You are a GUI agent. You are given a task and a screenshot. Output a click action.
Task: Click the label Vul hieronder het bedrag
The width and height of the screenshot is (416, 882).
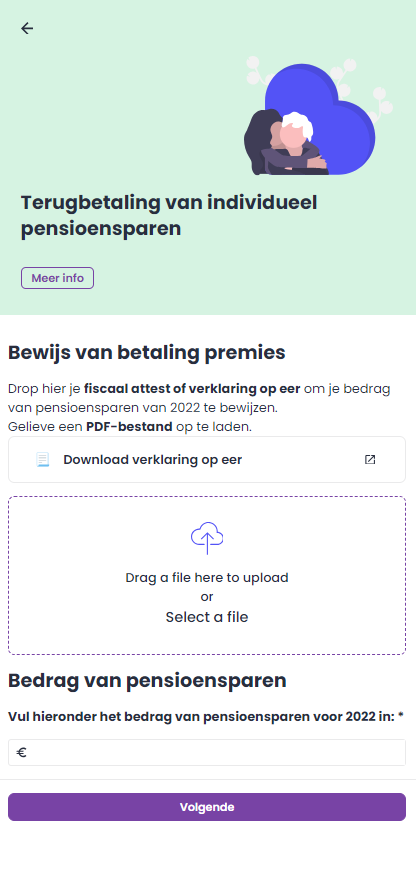(x=206, y=717)
